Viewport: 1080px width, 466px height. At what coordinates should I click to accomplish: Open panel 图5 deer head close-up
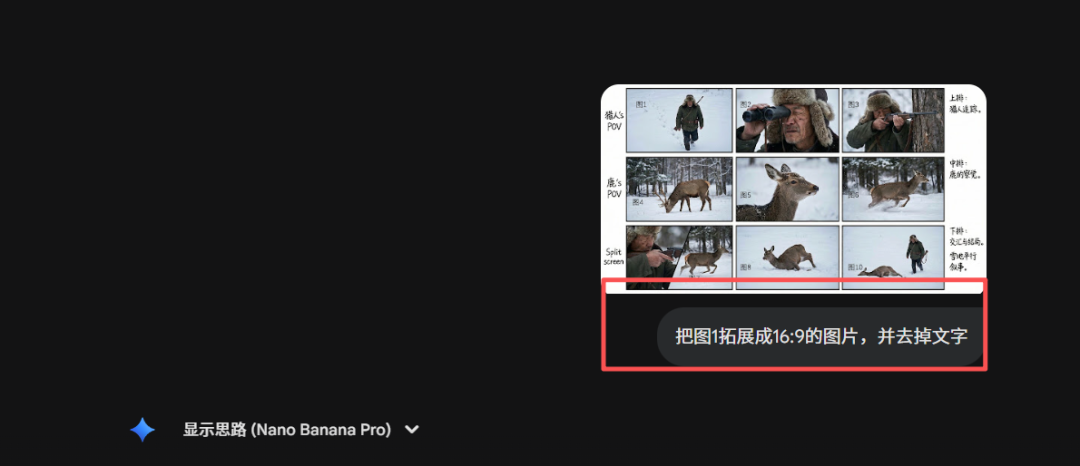[787, 188]
